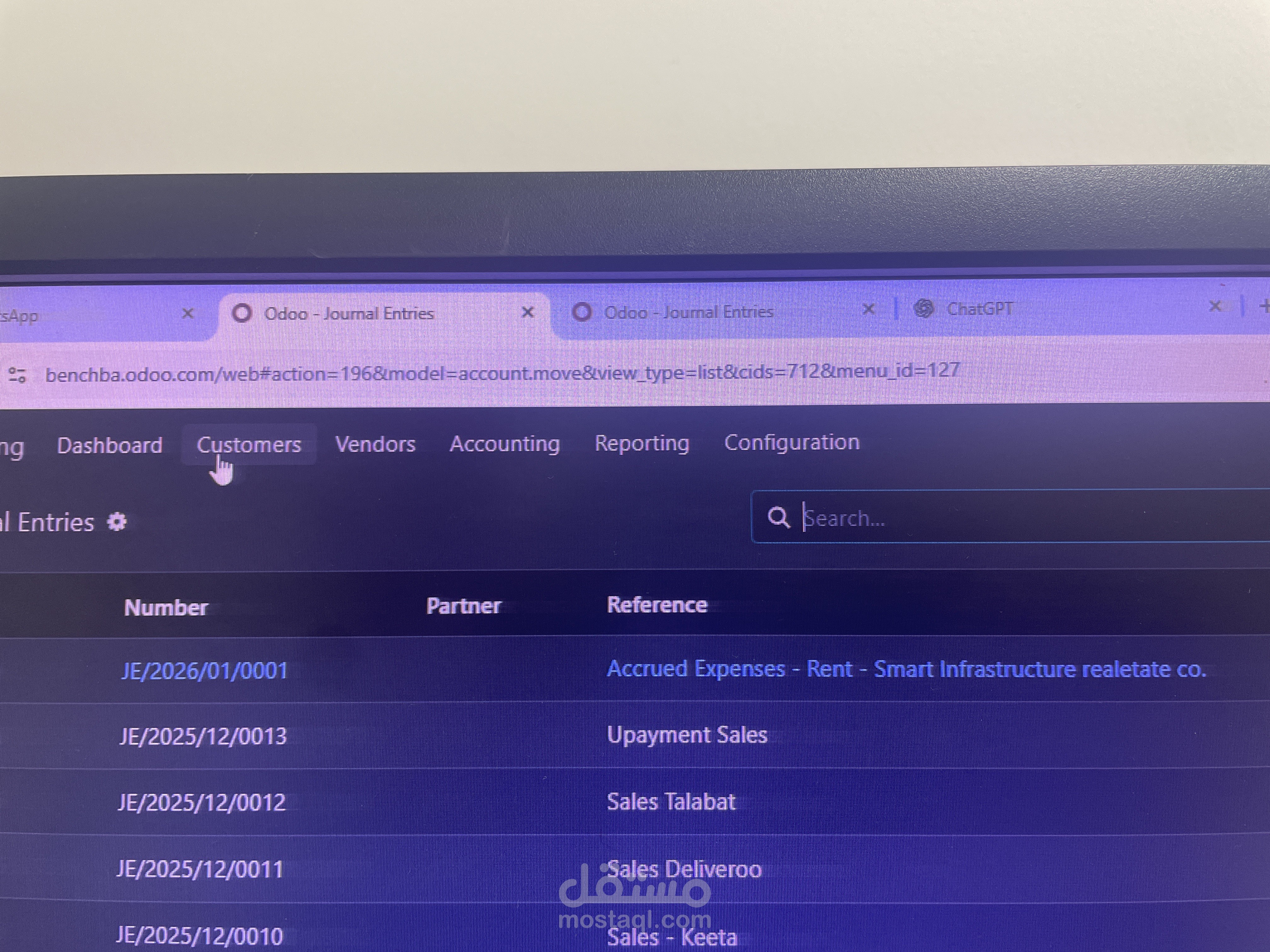Open the Dashboard menu
Image resolution: width=1270 pixels, height=952 pixels.
(x=110, y=445)
